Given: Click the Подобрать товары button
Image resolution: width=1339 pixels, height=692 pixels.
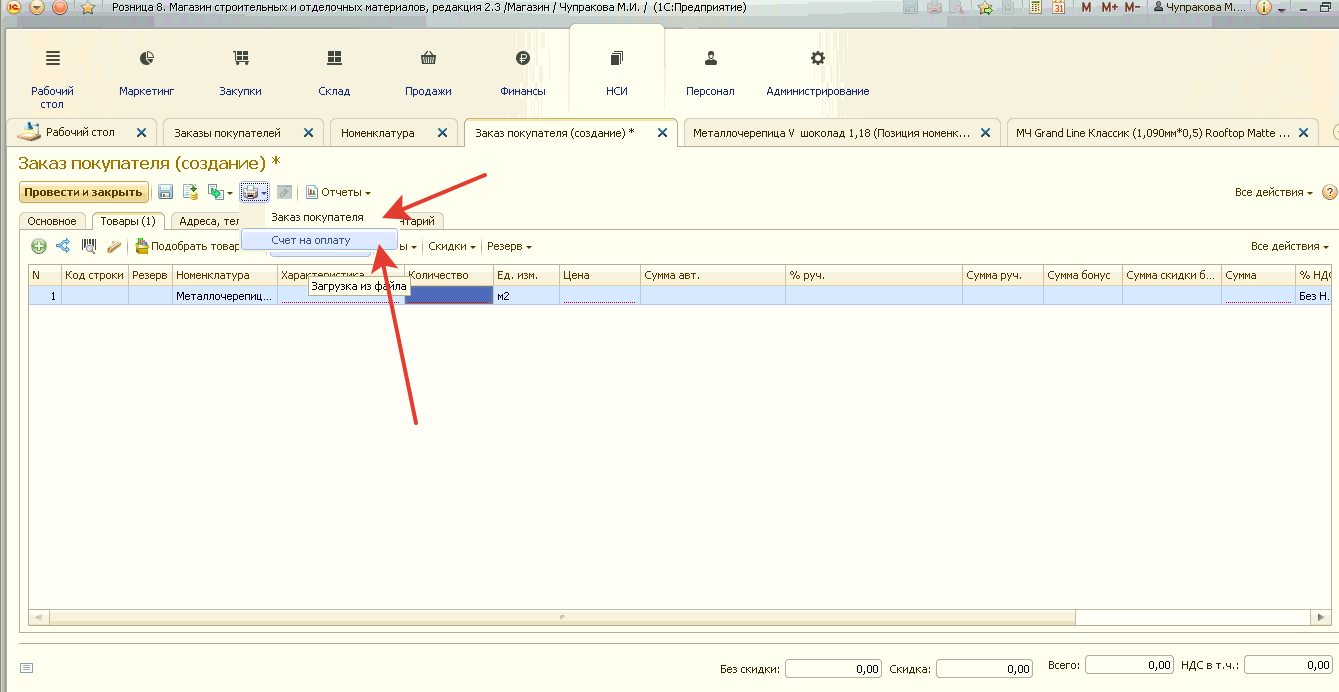Looking at the screenshot, I should click(x=188, y=246).
